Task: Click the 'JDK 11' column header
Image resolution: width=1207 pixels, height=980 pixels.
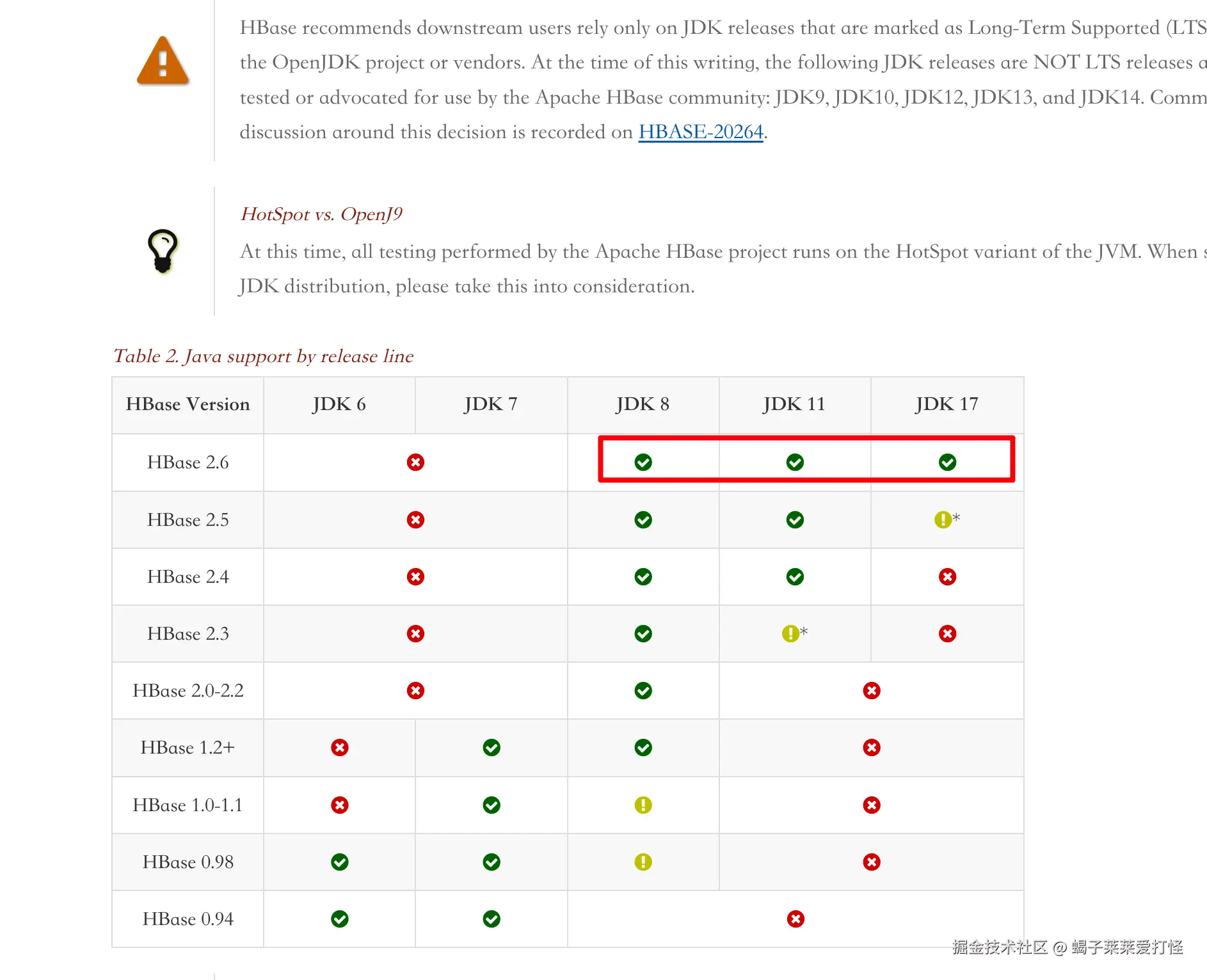Action: tap(794, 404)
